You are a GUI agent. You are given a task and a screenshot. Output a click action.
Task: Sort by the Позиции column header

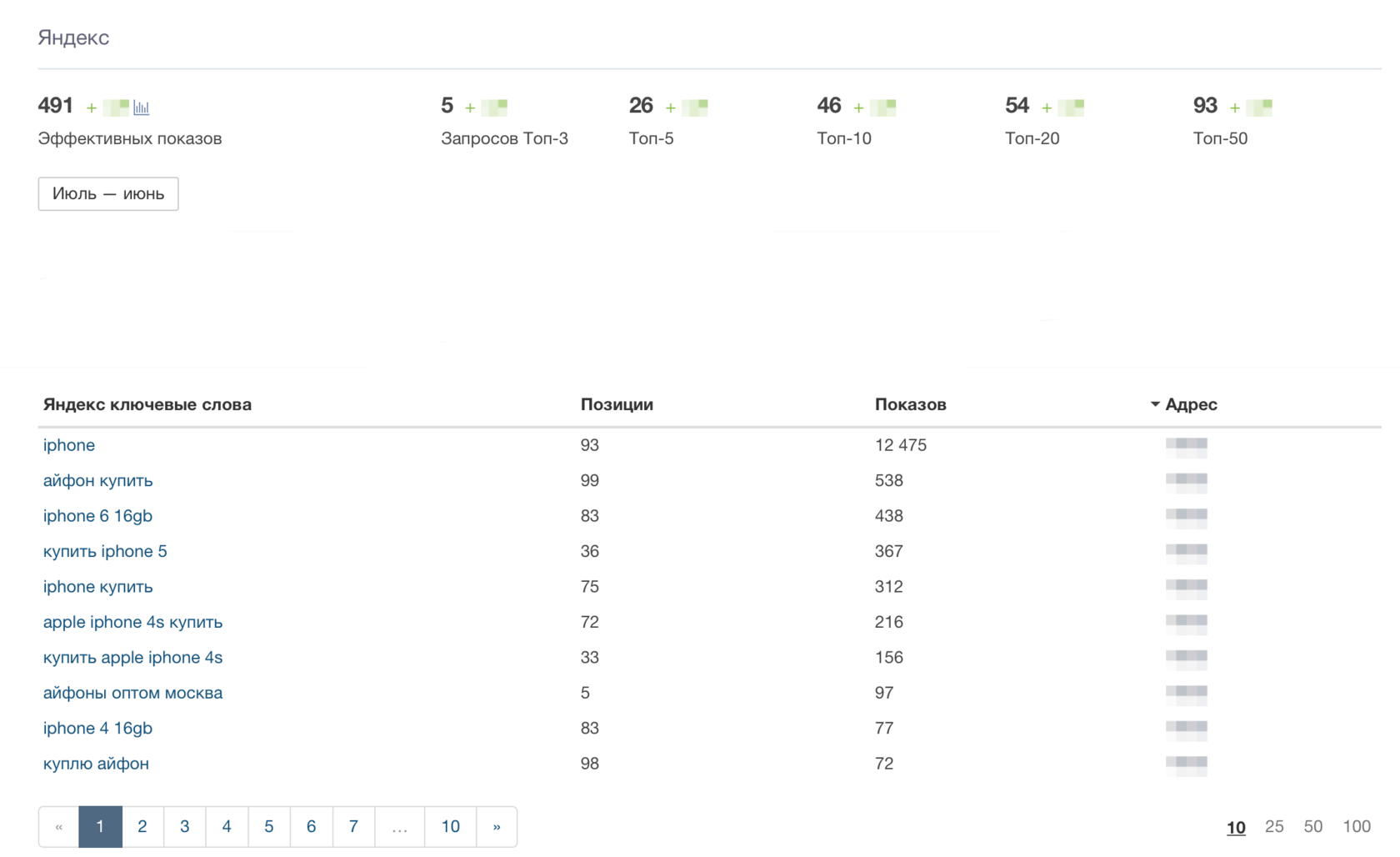617,404
